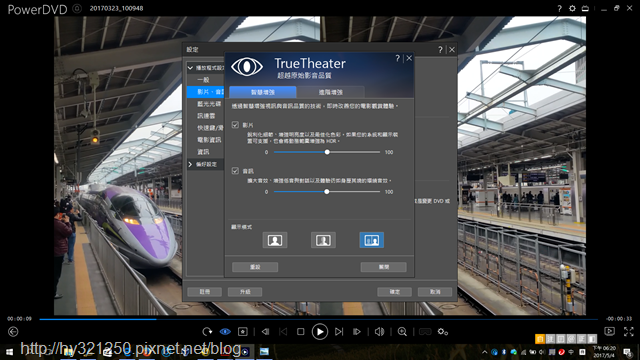Select the first single-view display mode

(275, 240)
